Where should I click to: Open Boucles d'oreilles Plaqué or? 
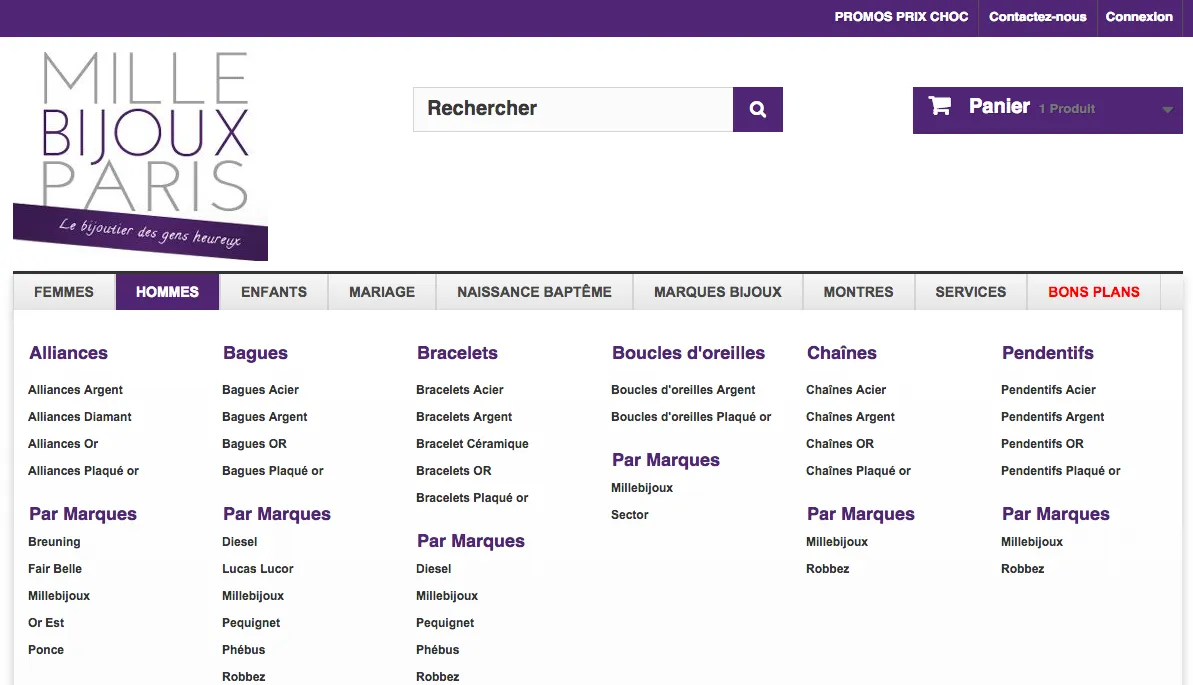(691, 417)
